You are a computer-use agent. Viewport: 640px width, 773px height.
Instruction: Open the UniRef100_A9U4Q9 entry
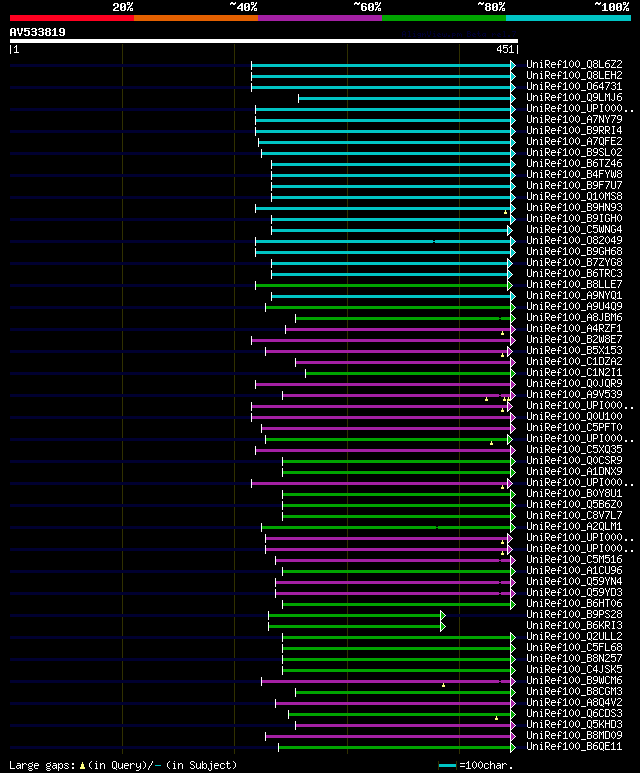tap(574, 307)
